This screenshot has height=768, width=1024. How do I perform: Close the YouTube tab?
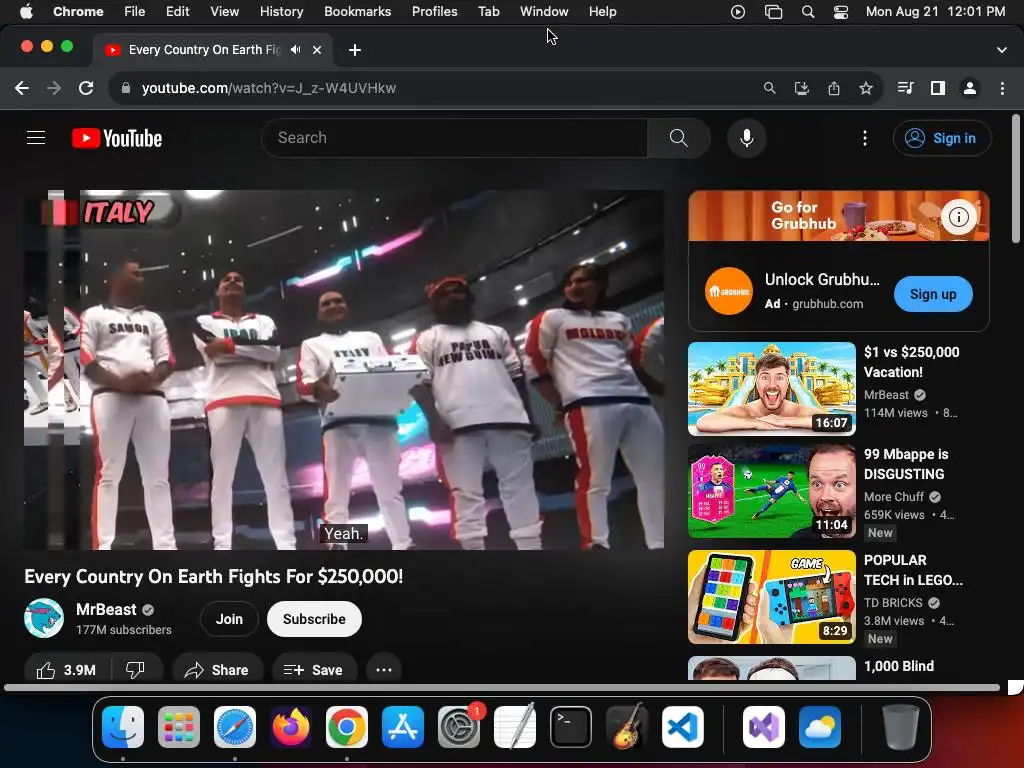click(317, 50)
